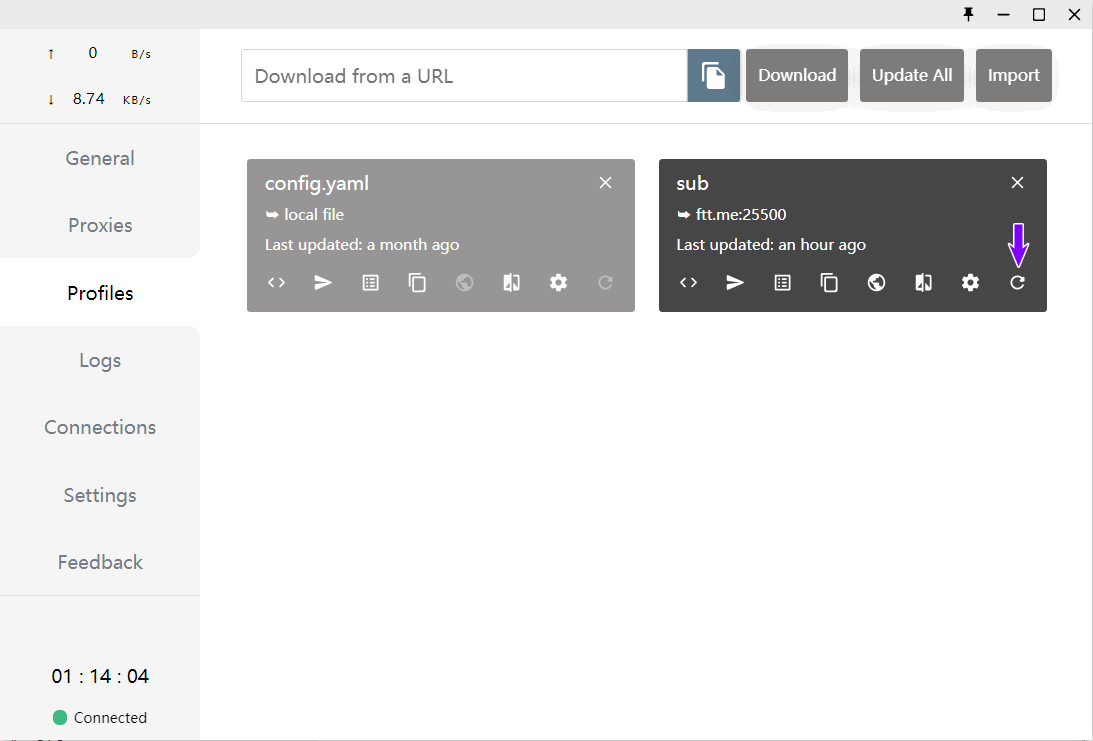Delete the config.yaml profile with X
This screenshot has width=1093, height=741.
coord(605,183)
